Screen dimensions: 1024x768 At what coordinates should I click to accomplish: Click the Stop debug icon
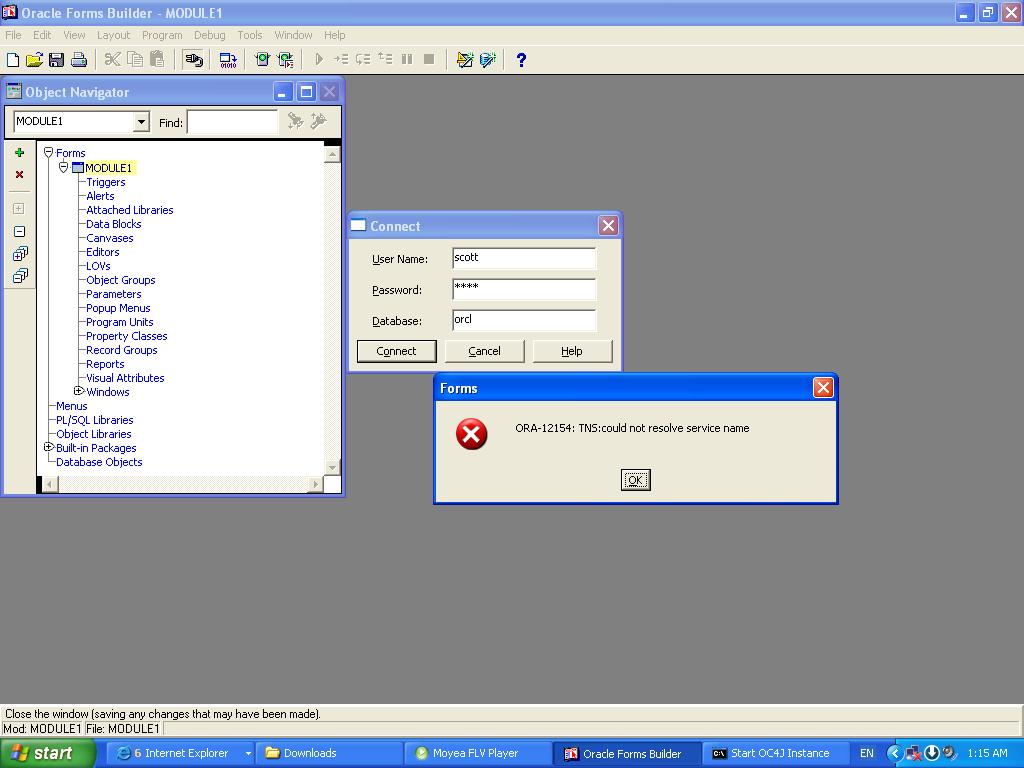point(429,60)
